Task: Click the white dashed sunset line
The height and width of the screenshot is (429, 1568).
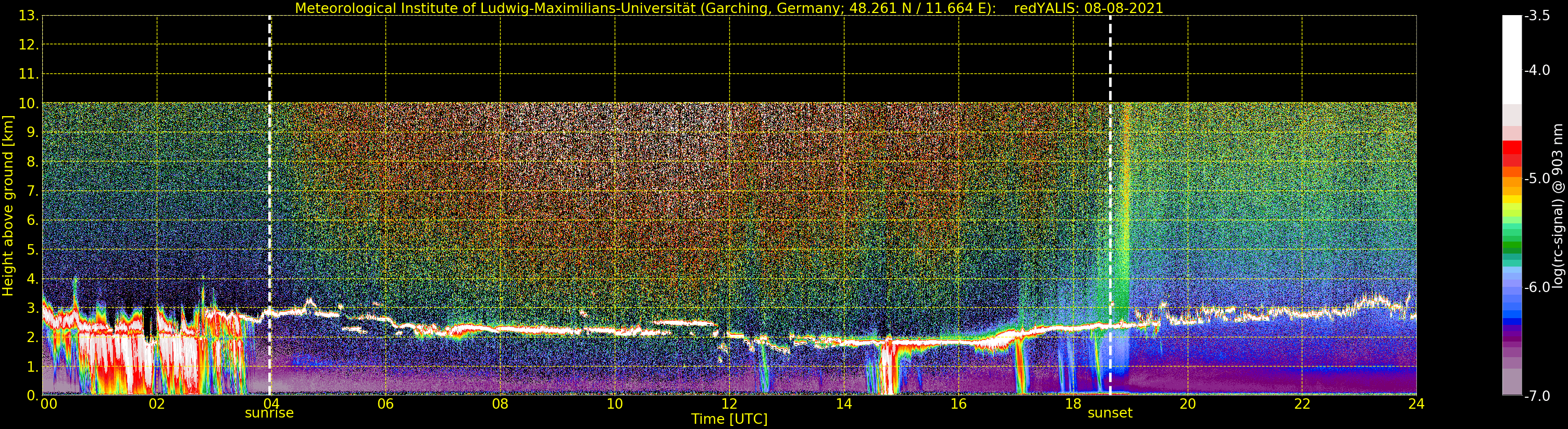Action: click(x=1110, y=206)
